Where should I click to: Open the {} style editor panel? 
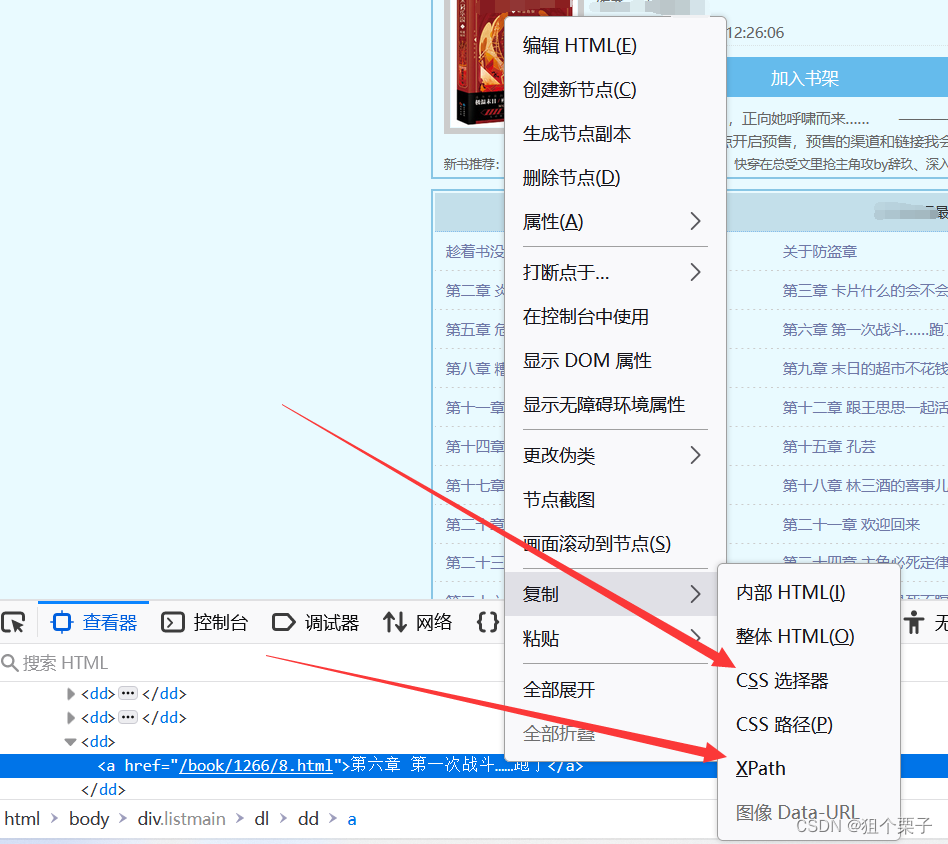487,621
